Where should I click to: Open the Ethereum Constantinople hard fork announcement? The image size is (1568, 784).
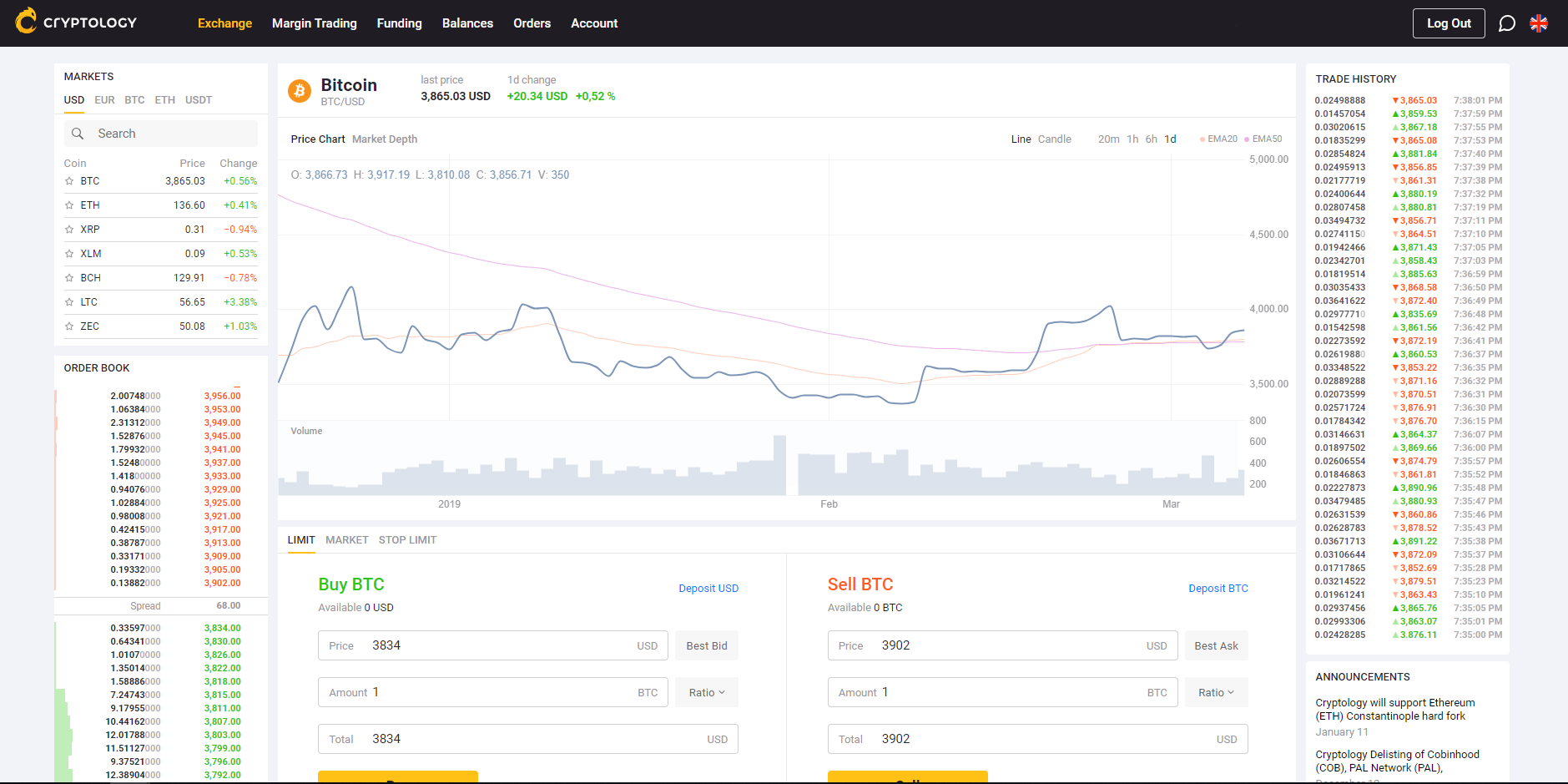click(x=1395, y=710)
